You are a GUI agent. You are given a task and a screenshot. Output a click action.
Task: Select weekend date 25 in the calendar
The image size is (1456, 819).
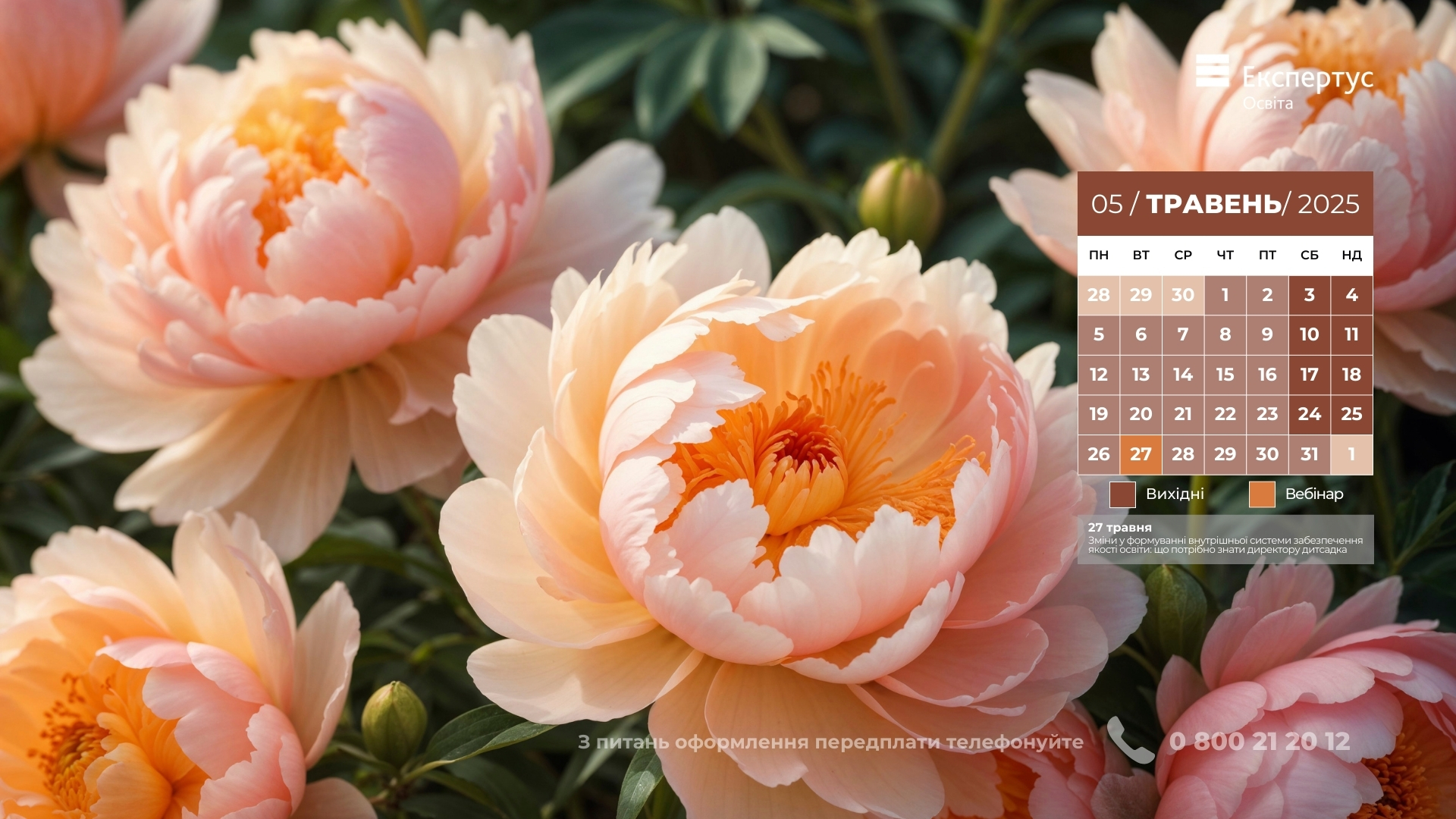(1351, 414)
